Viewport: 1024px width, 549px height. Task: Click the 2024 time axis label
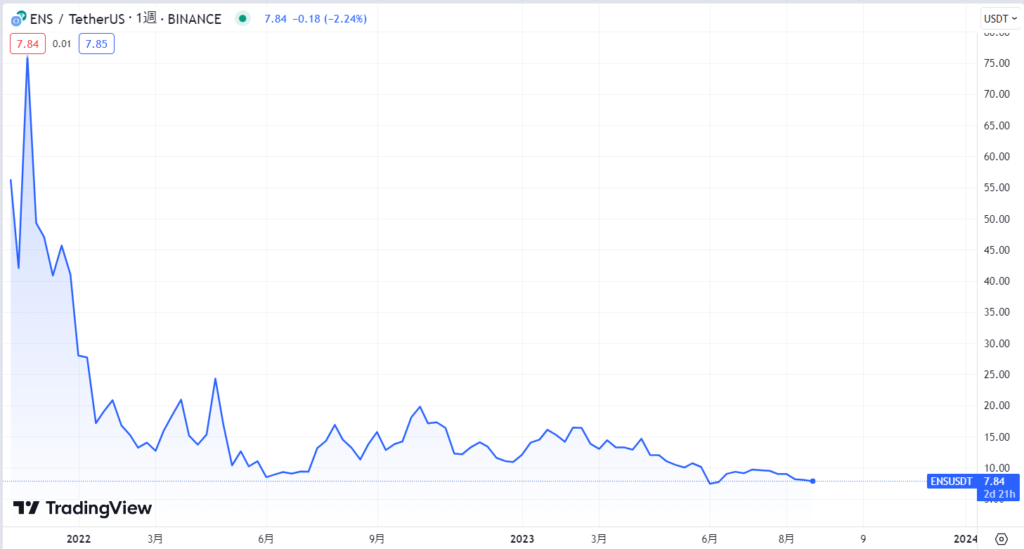965,539
